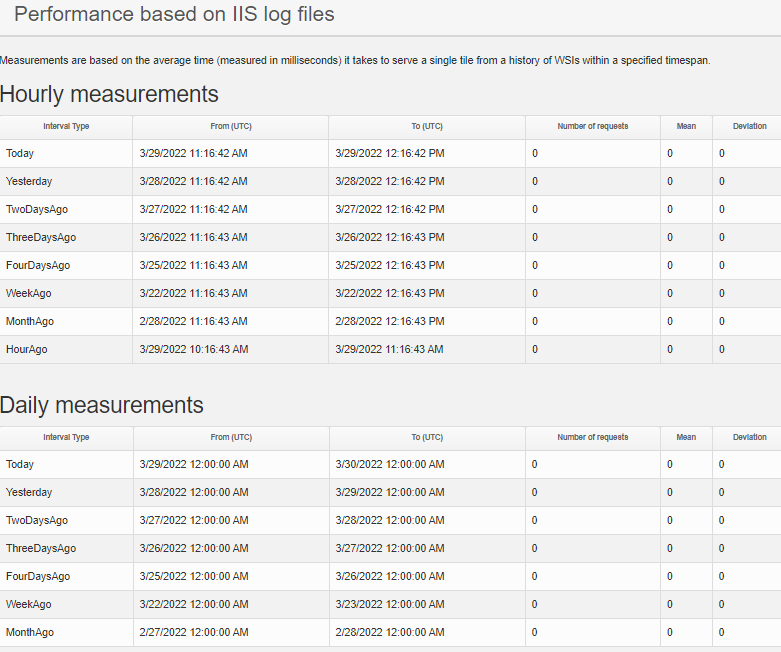Click the Interval Type header in Hourly table
781x652 pixels.
click(66, 127)
